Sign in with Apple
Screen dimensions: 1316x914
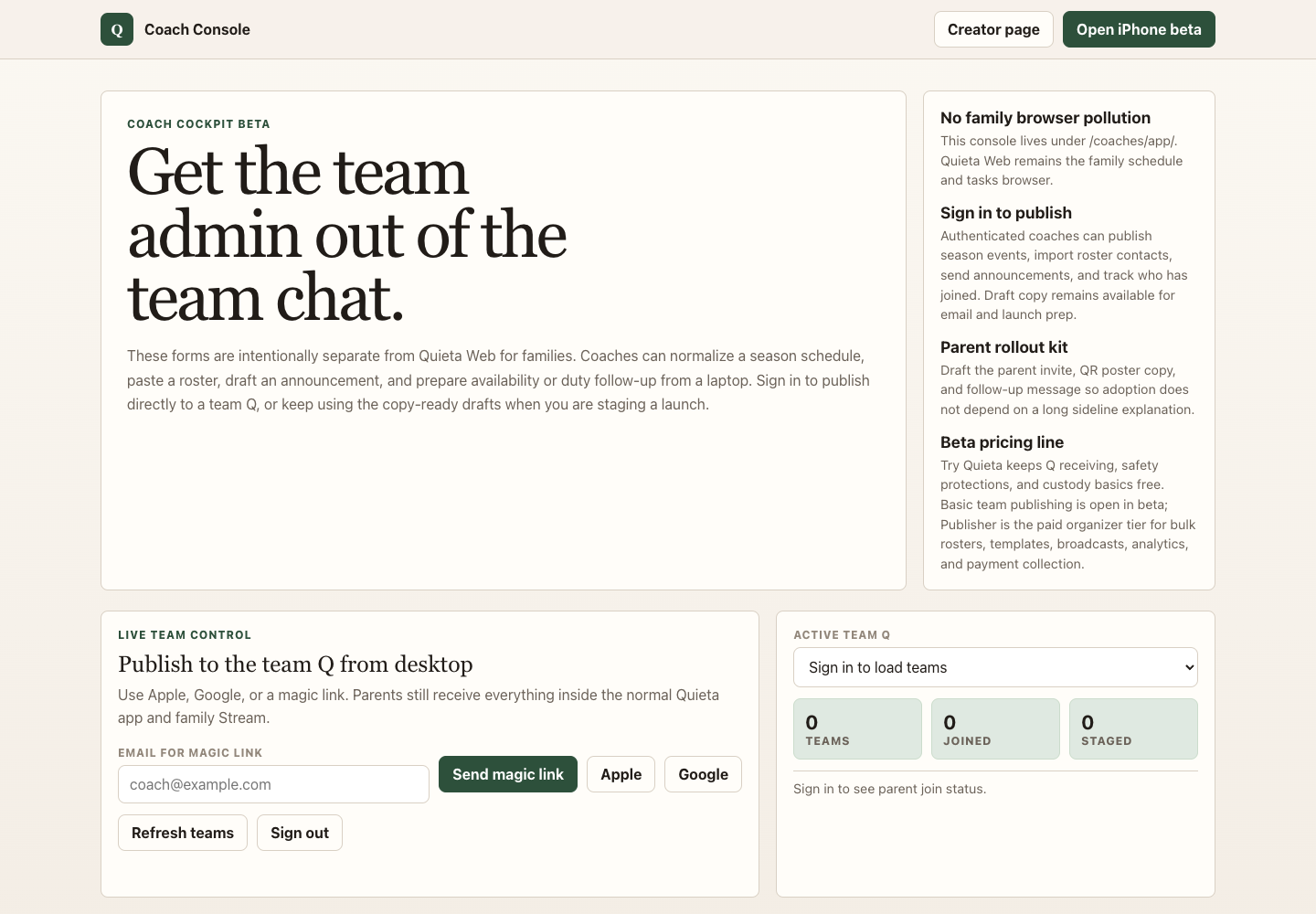pos(621,774)
